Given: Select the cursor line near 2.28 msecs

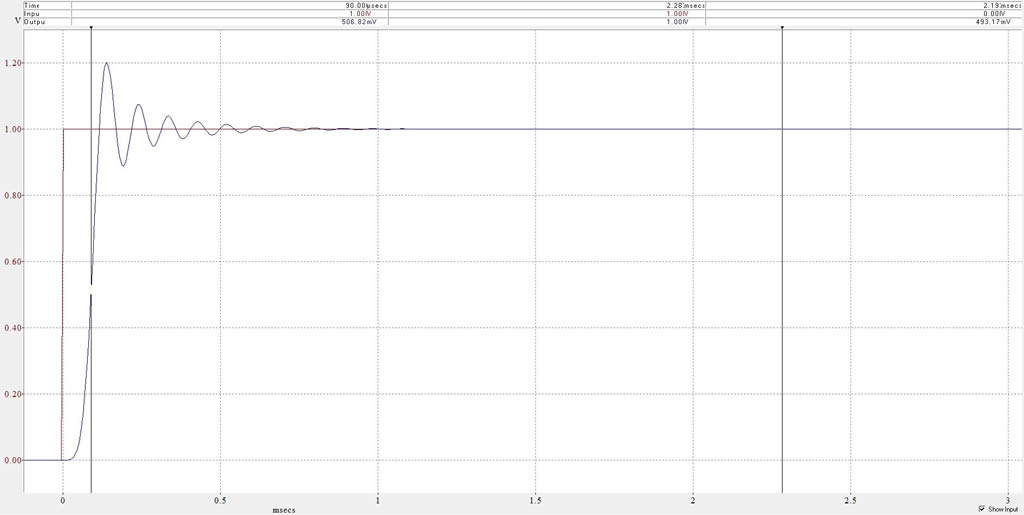Looking at the screenshot, I should pos(781,300).
